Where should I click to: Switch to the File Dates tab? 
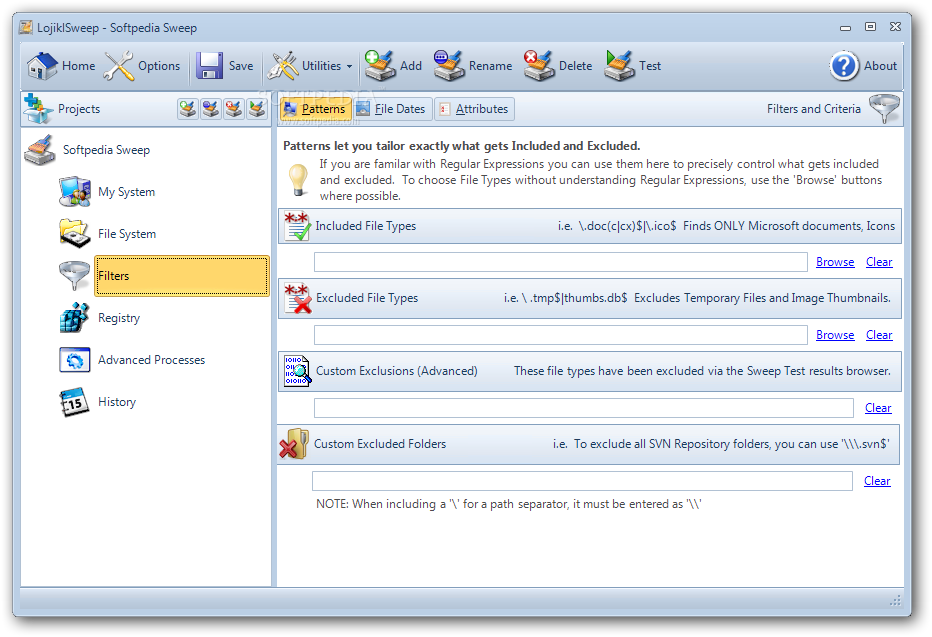point(392,109)
